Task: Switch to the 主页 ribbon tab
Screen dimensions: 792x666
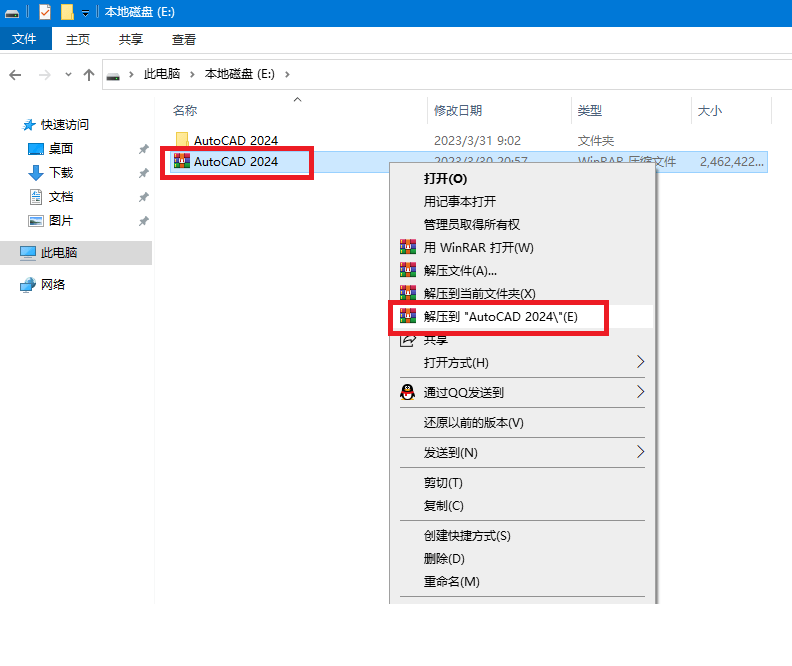Action: click(78, 39)
